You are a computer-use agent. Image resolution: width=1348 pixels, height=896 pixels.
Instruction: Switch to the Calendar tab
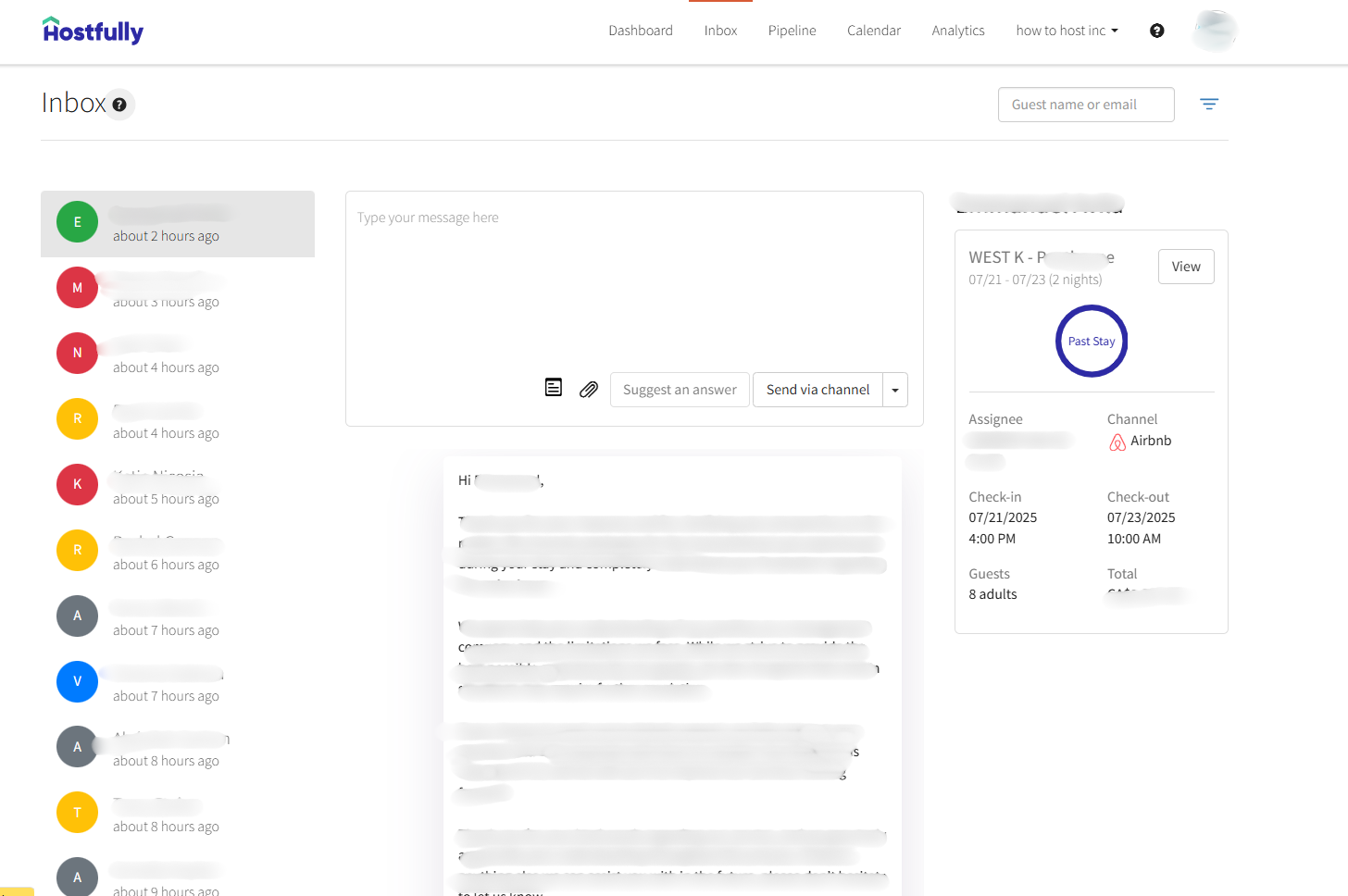[873, 31]
